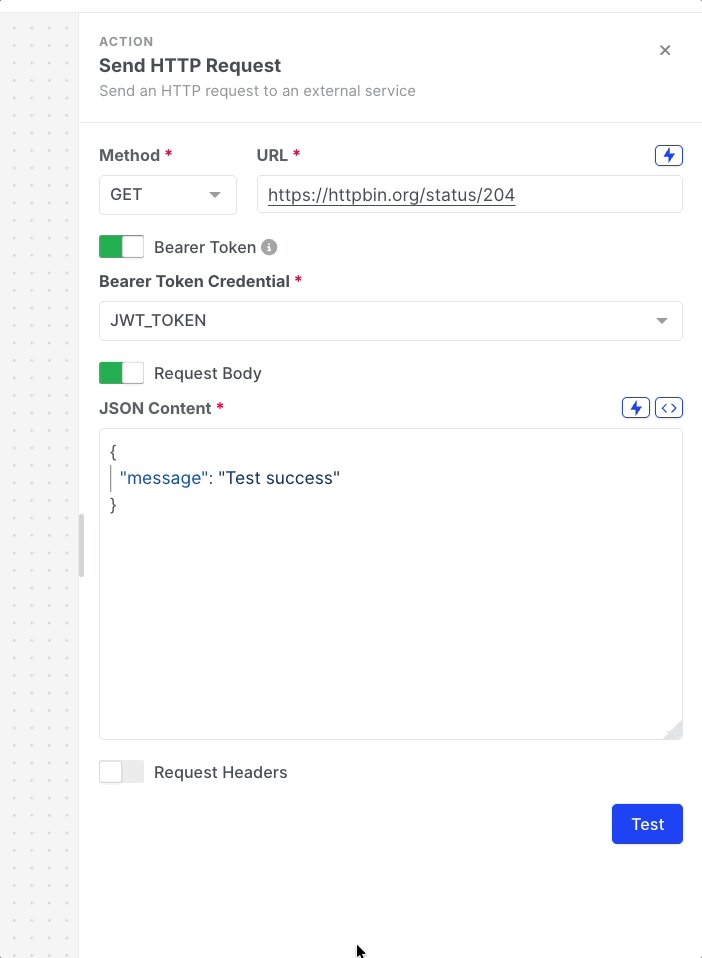Open the Method dropdown showing GET
702x958 pixels.
click(167, 195)
